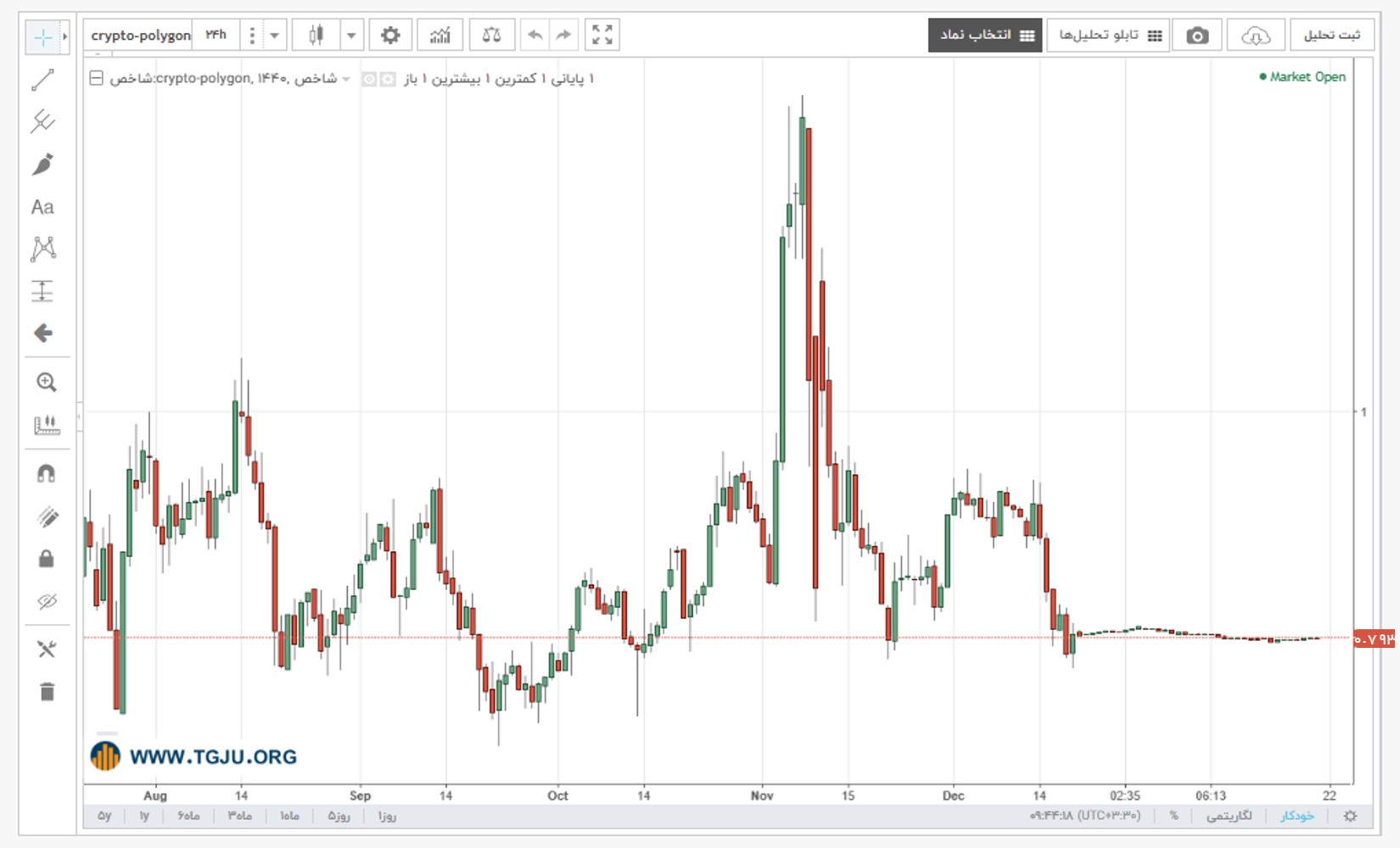Screen dimensions: 1400x848
Task: Toggle magnet mode on
Action: point(47,473)
